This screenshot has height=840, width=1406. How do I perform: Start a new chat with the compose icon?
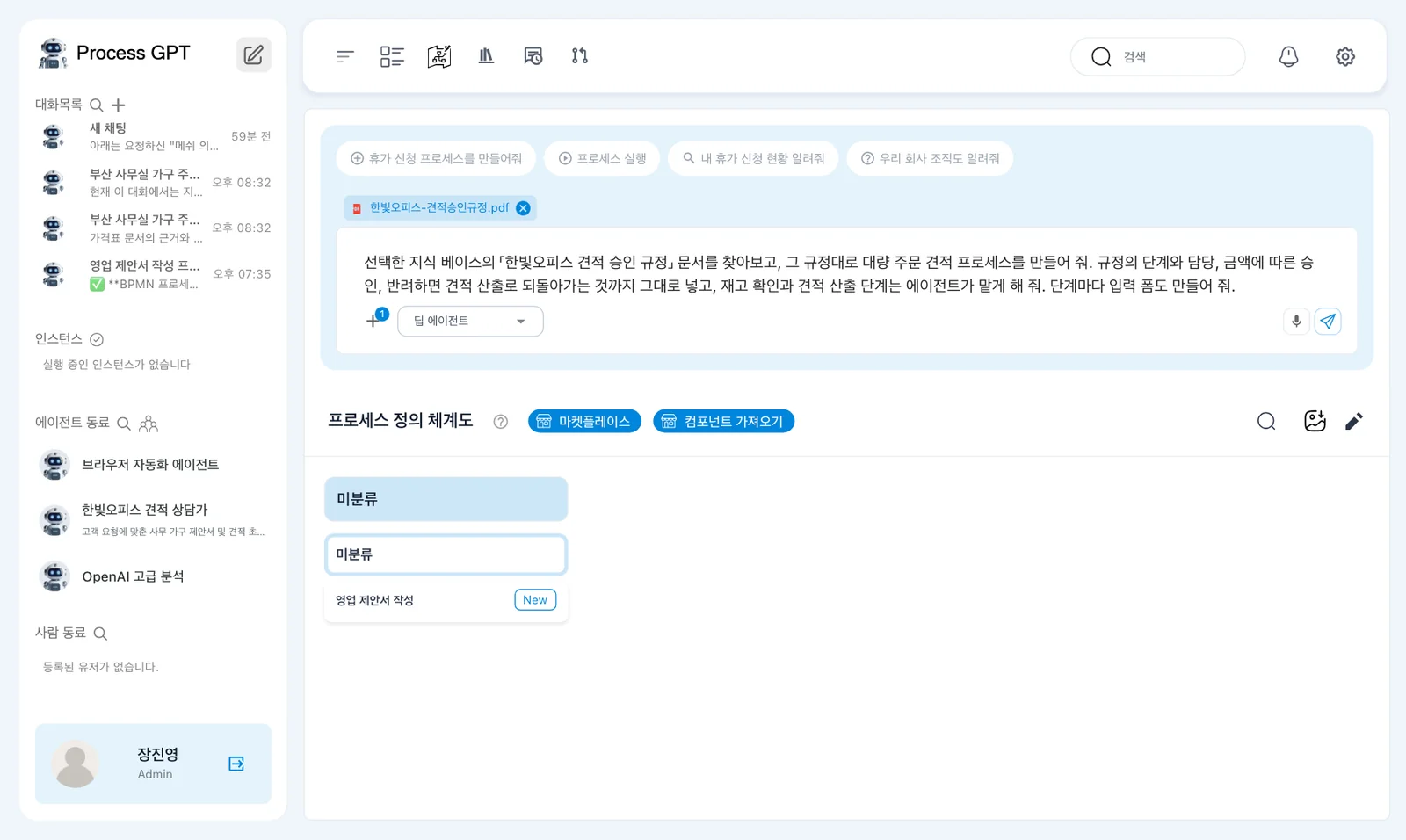(253, 54)
